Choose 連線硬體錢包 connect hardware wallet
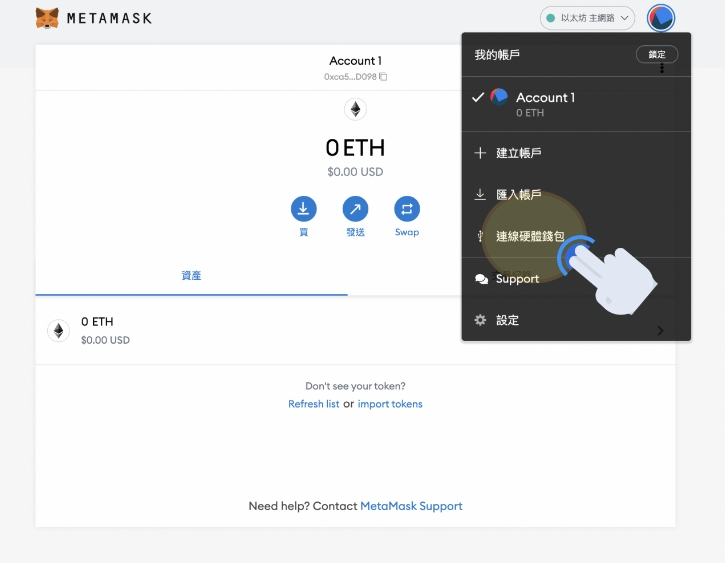 (576, 236)
